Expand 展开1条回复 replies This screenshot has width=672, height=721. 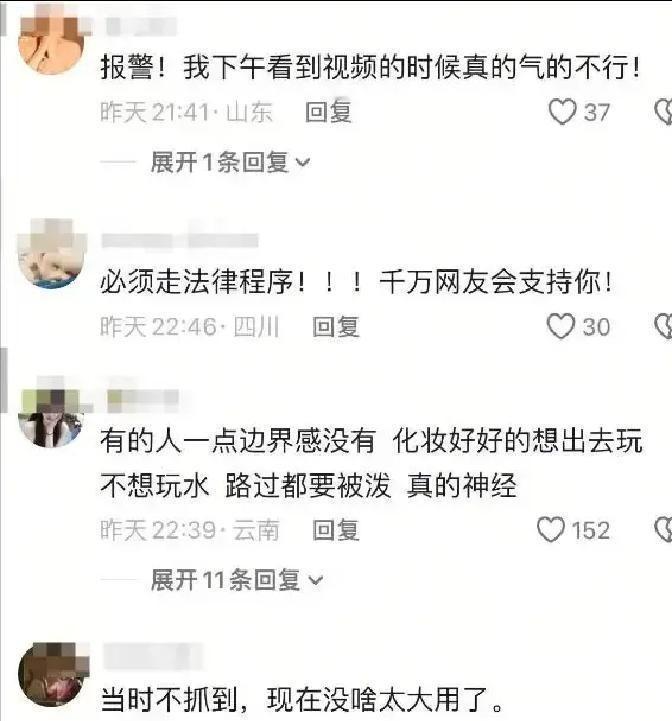[230, 162]
